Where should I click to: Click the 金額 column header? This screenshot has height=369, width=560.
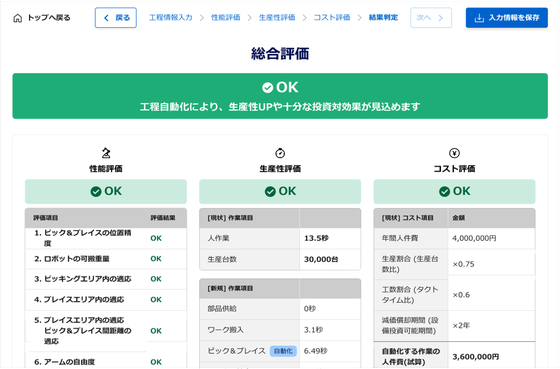(459, 218)
